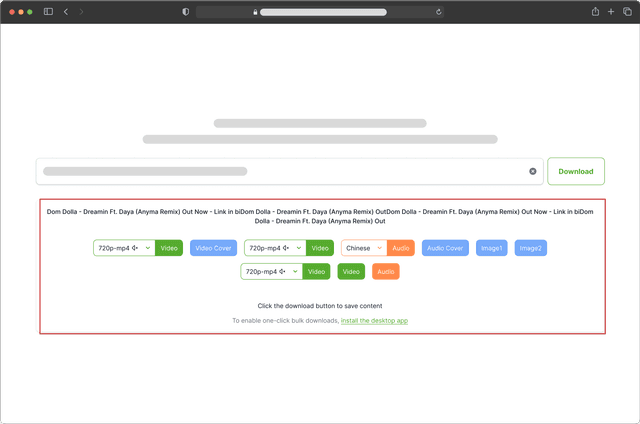
Task: Open the Share icon in the browser toolbar
Action: [x=595, y=11]
